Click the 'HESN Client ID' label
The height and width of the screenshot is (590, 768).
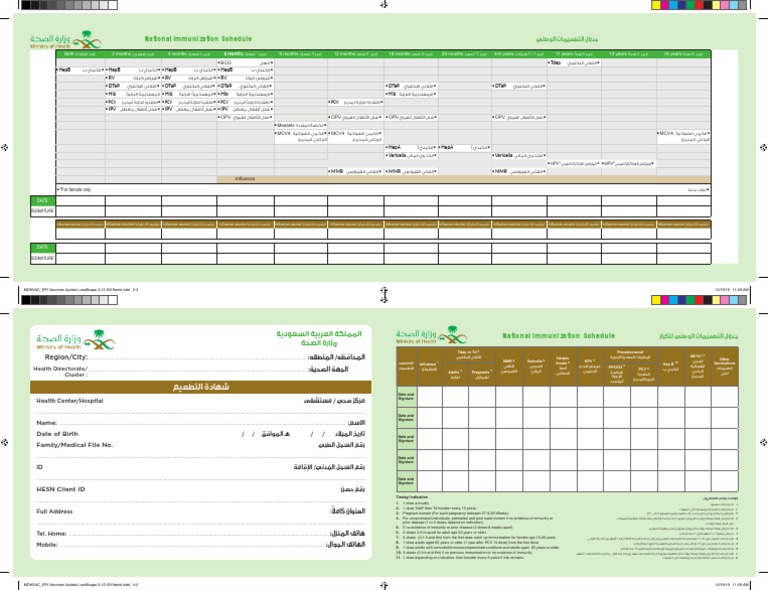60,489
